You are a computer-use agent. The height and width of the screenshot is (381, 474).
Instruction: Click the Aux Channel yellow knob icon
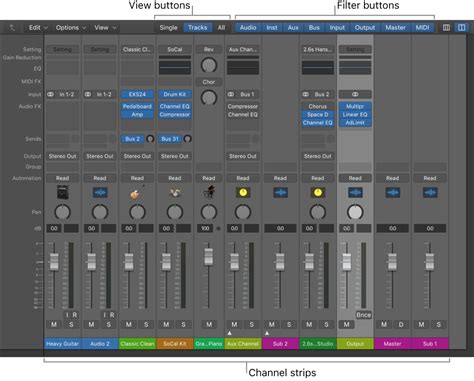pos(243,192)
